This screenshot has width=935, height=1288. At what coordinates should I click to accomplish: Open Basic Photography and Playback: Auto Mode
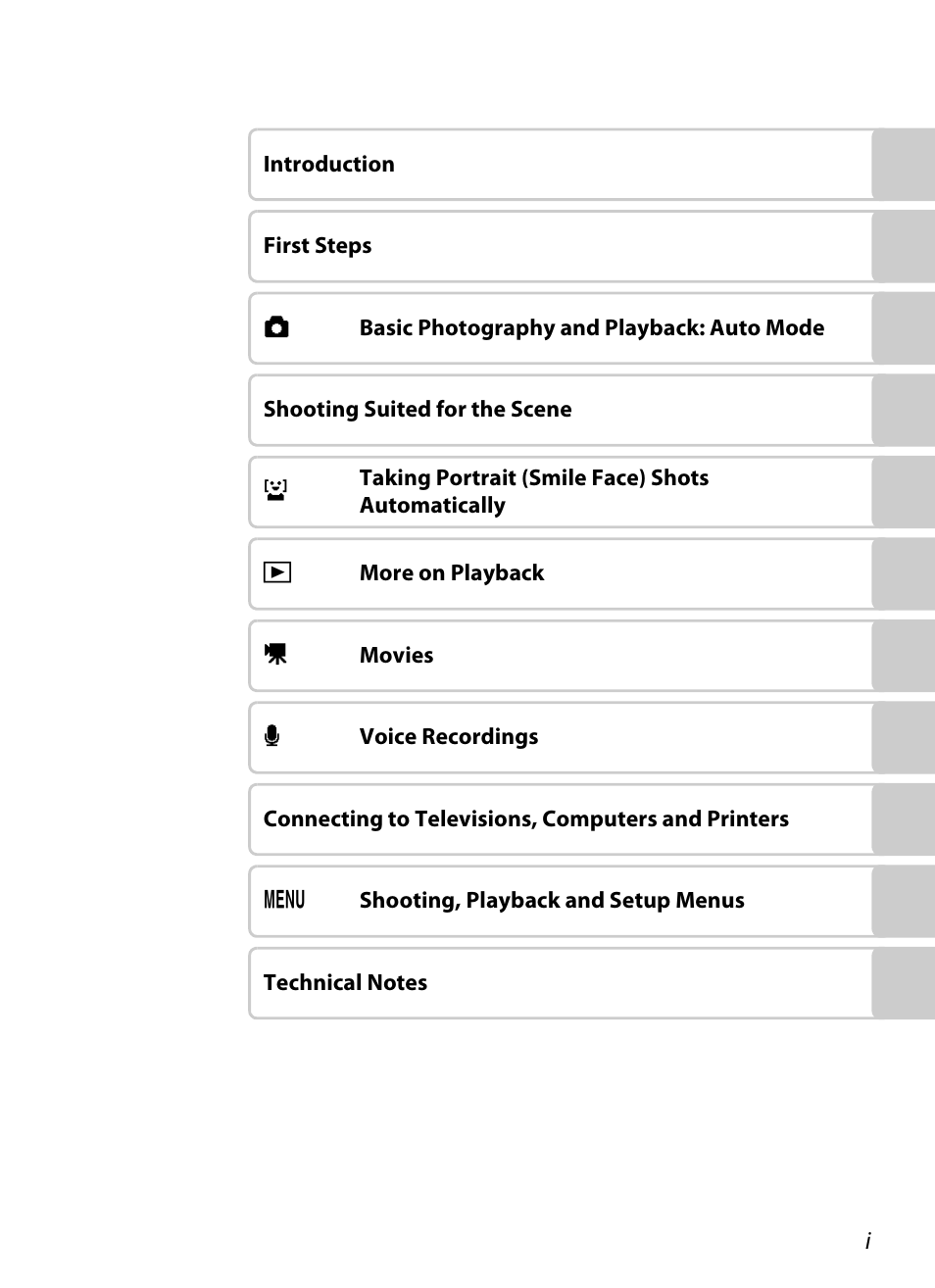(x=591, y=328)
